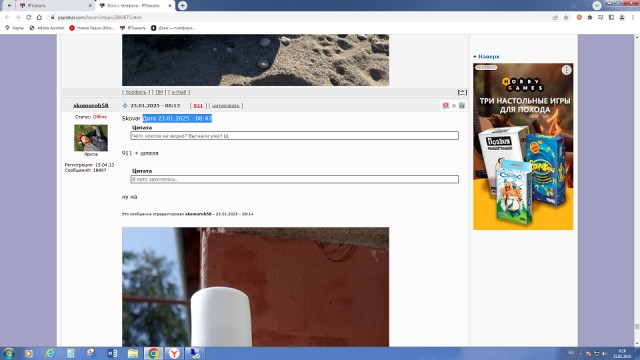The image size is (640, 360).
Task: Share this page via the share icon
Action: (555, 18)
